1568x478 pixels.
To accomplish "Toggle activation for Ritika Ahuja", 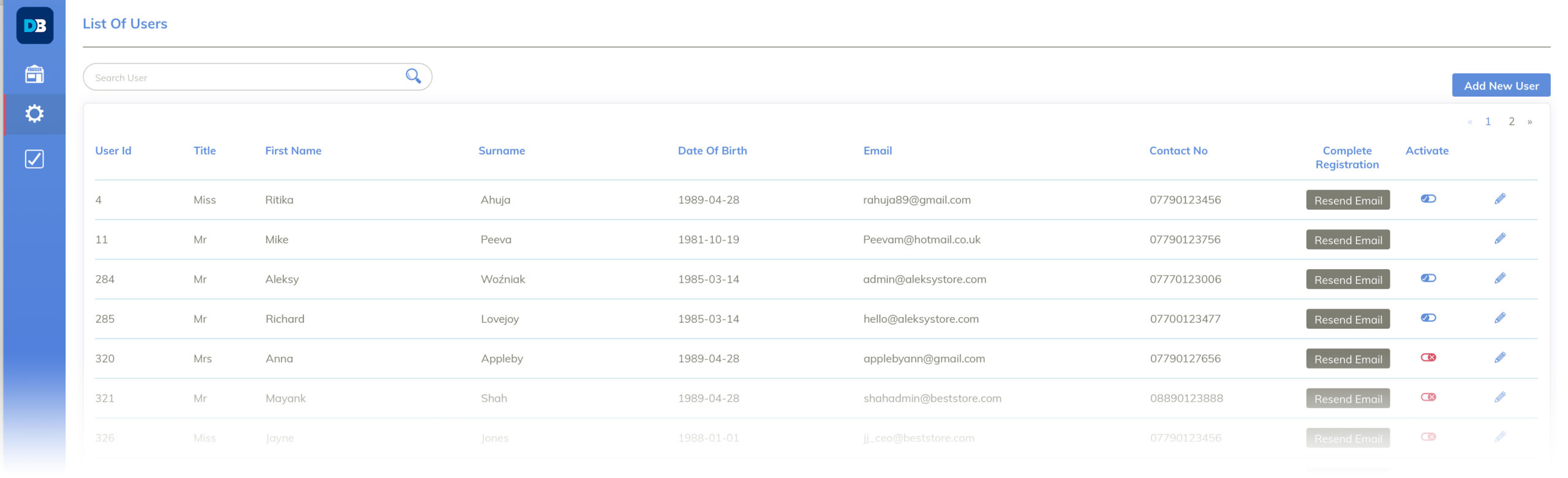I will click(1428, 199).
